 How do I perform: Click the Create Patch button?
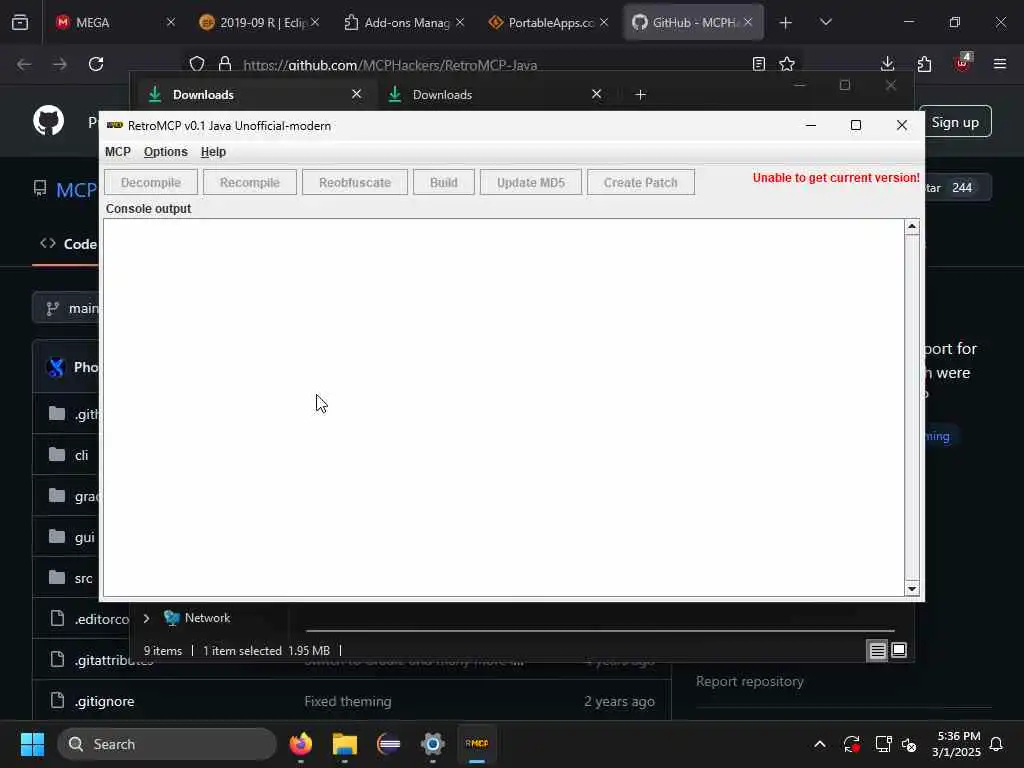point(640,182)
